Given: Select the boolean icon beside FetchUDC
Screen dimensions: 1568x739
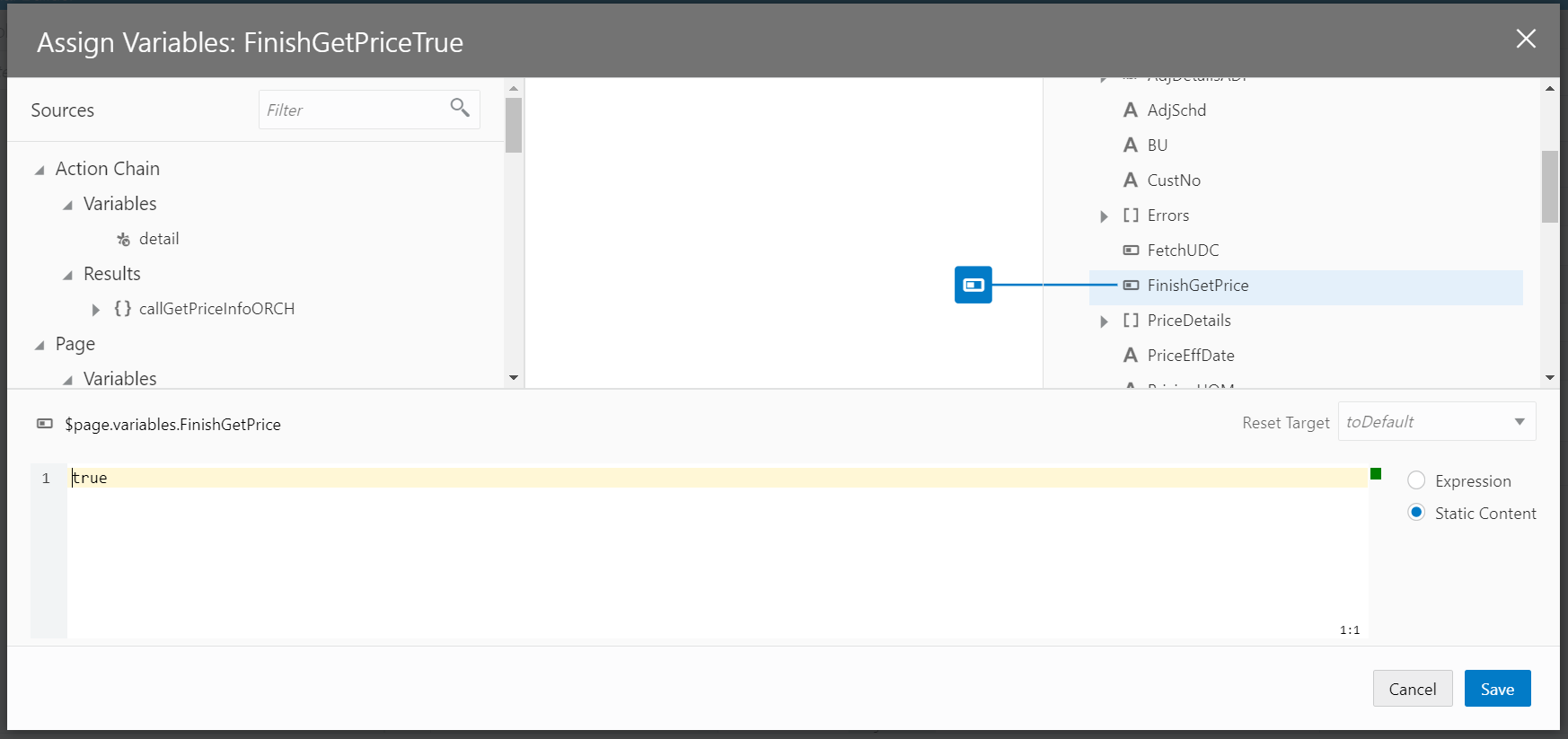Looking at the screenshot, I should (x=1131, y=251).
